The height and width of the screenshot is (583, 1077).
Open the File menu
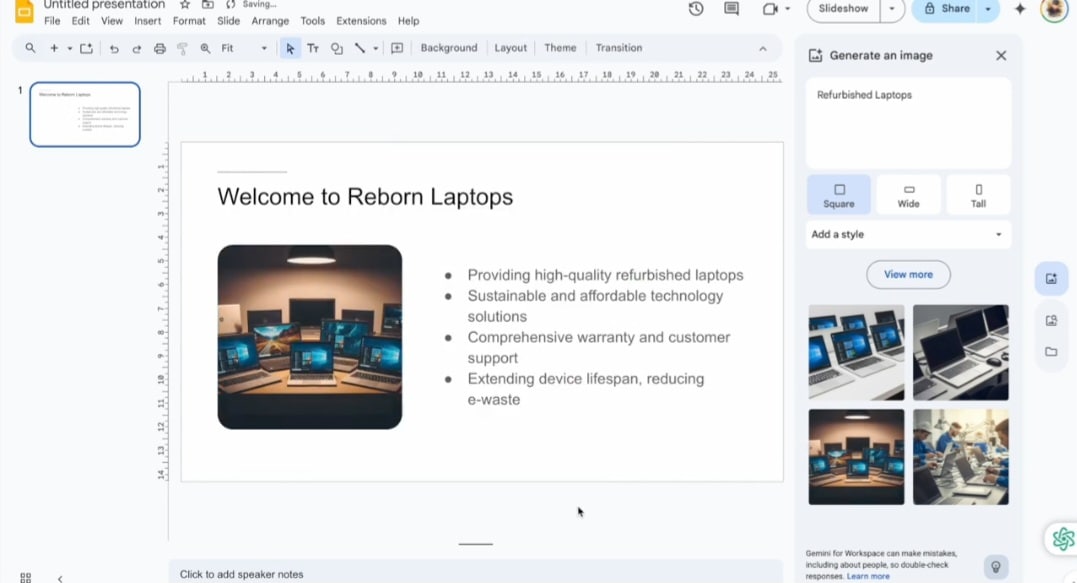tap(52, 21)
